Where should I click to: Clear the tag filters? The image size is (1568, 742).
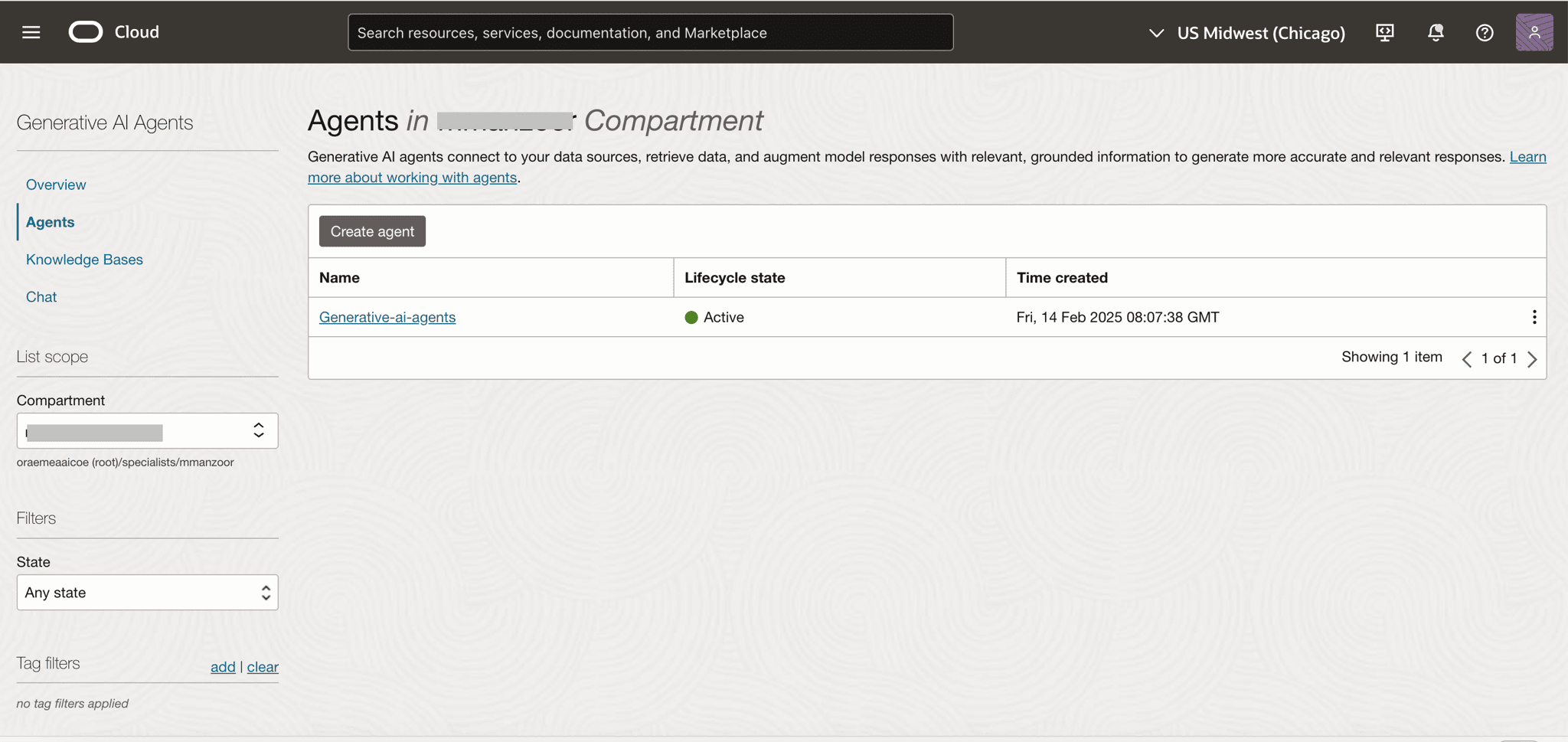coord(263,667)
